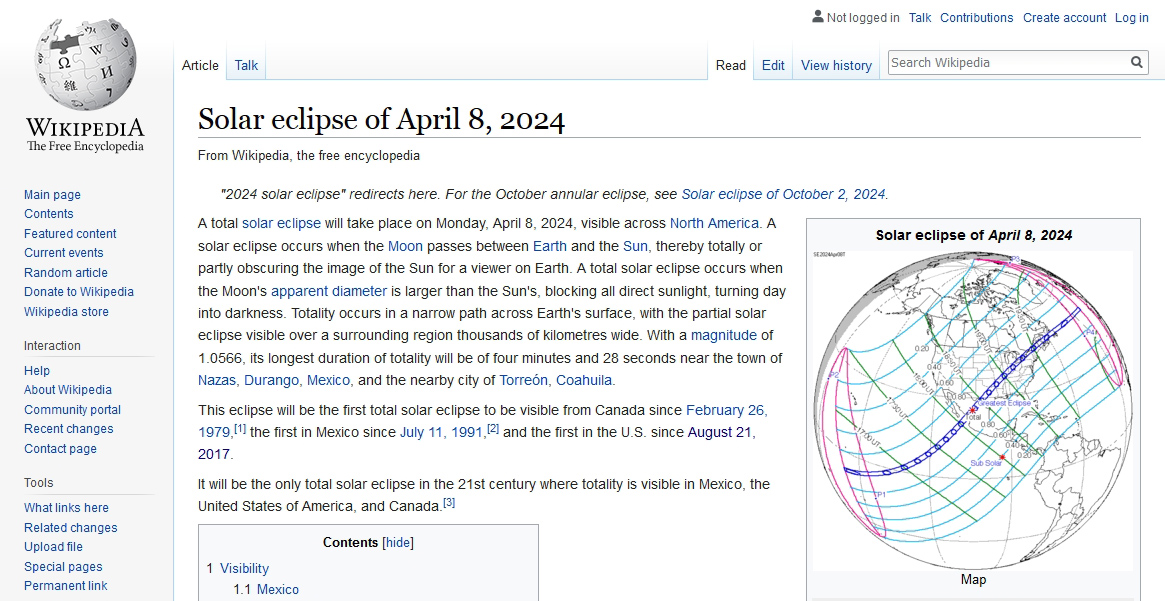Open the February 26, 1979 eclipse link
The image size is (1165, 601).
point(726,410)
